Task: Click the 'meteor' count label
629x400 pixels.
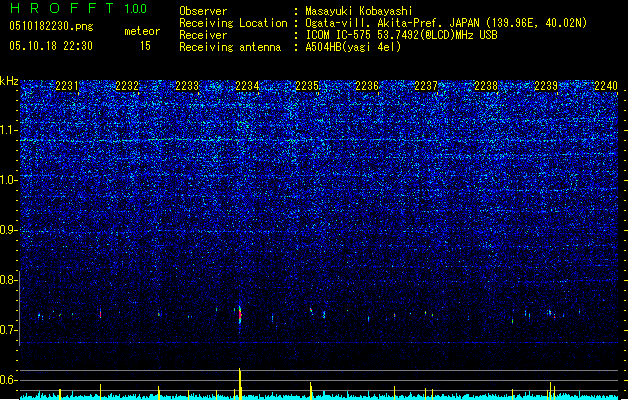Action: (x=142, y=31)
